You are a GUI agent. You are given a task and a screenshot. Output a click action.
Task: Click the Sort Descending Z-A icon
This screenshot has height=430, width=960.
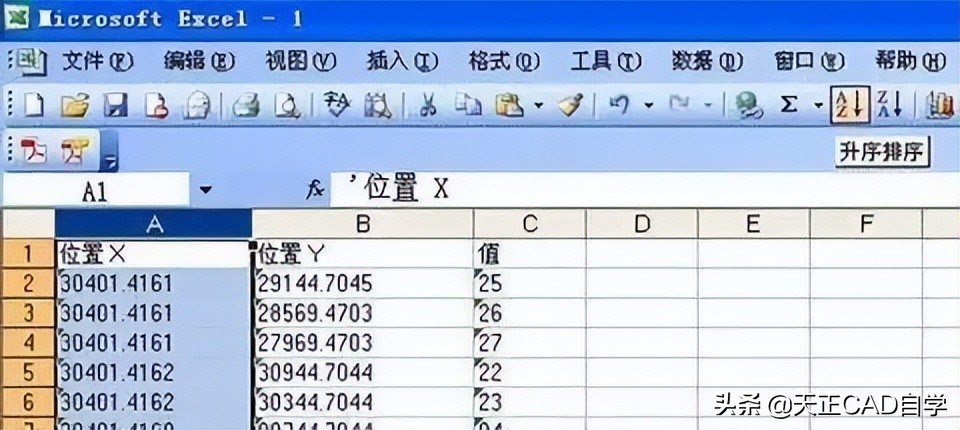tap(890, 105)
